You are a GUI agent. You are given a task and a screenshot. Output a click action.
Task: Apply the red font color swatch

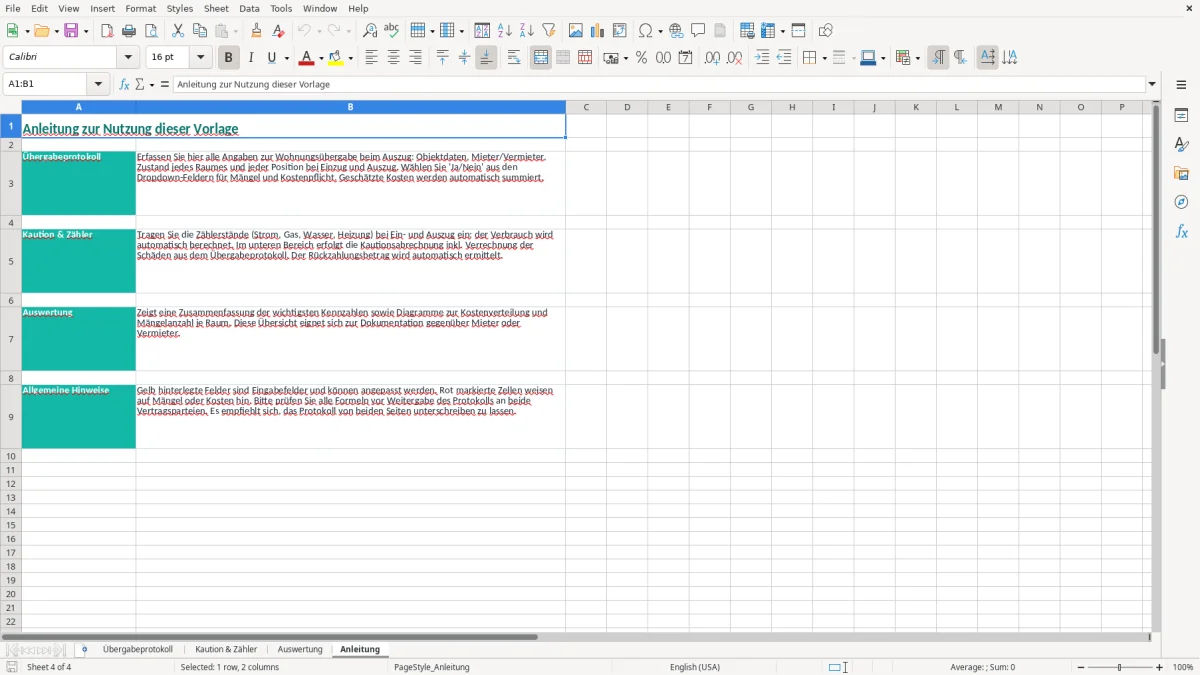tap(308, 58)
